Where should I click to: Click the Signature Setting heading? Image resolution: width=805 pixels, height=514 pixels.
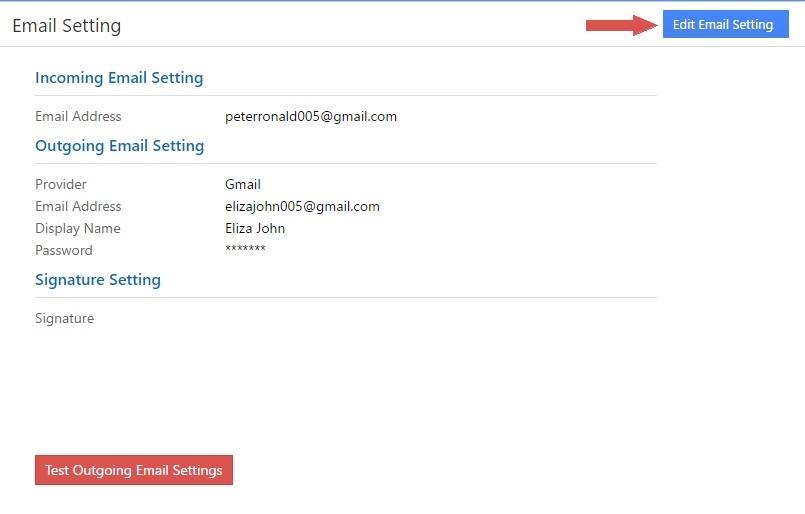[x=98, y=280]
